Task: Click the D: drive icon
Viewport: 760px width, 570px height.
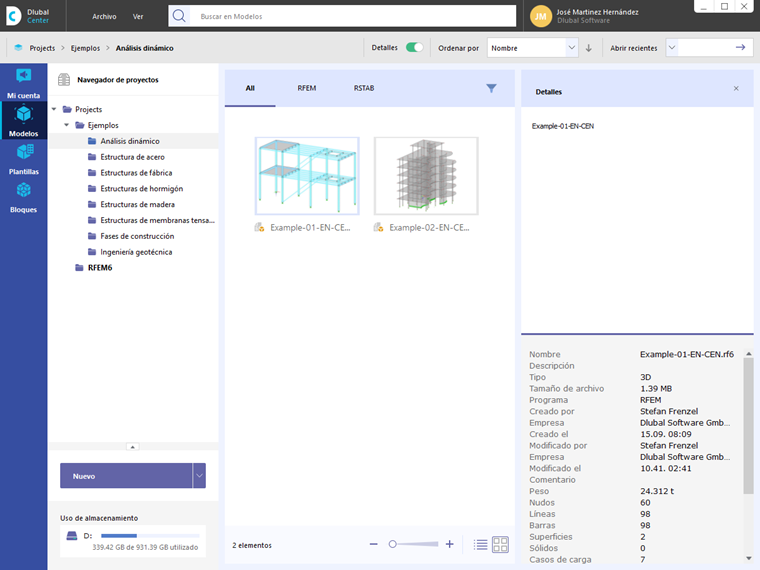Action: point(72,536)
